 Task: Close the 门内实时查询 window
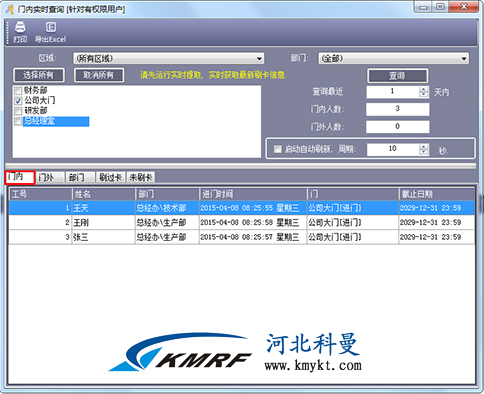pos(464,7)
